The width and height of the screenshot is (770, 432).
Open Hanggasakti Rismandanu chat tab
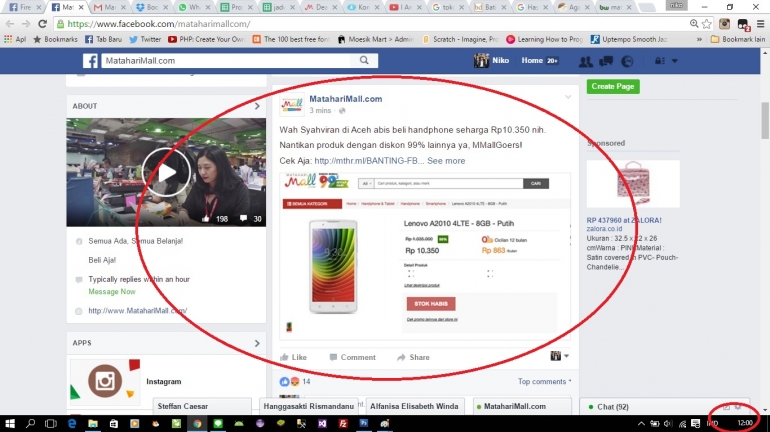pyautogui.click(x=308, y=406)
